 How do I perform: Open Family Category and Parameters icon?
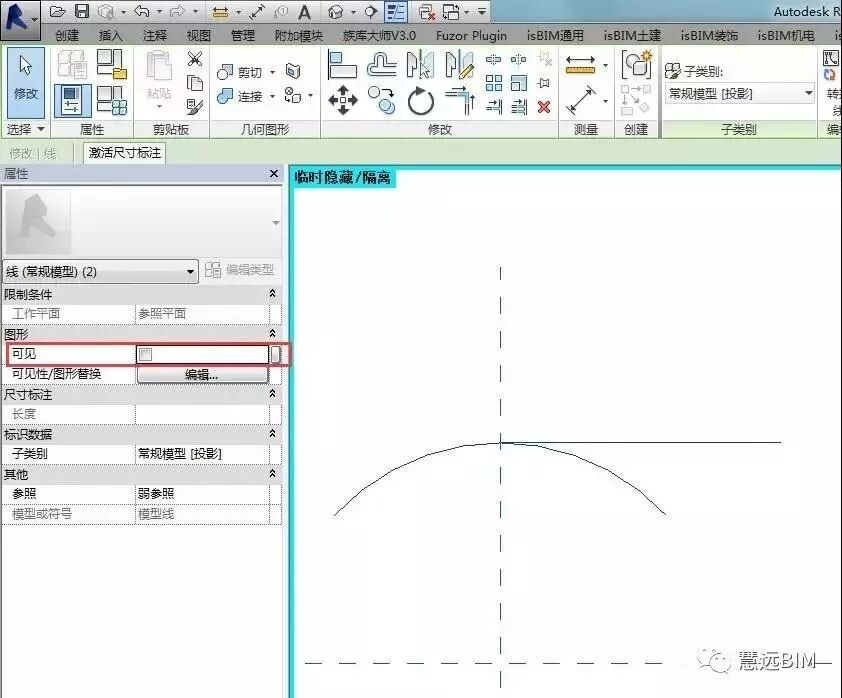pyautogui.click(x=112, y=64)
